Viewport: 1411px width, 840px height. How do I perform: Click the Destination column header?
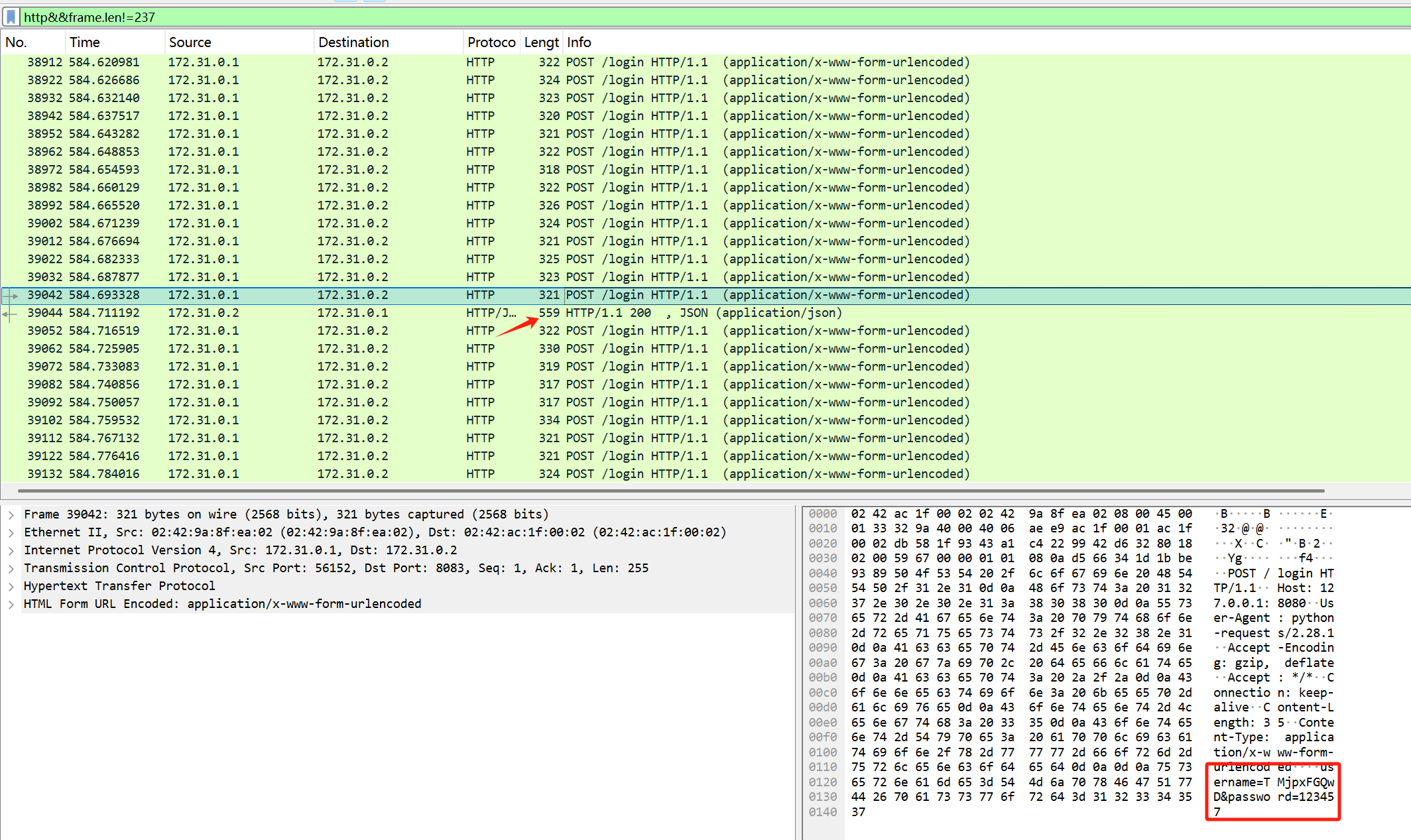[x=353, y=42]
